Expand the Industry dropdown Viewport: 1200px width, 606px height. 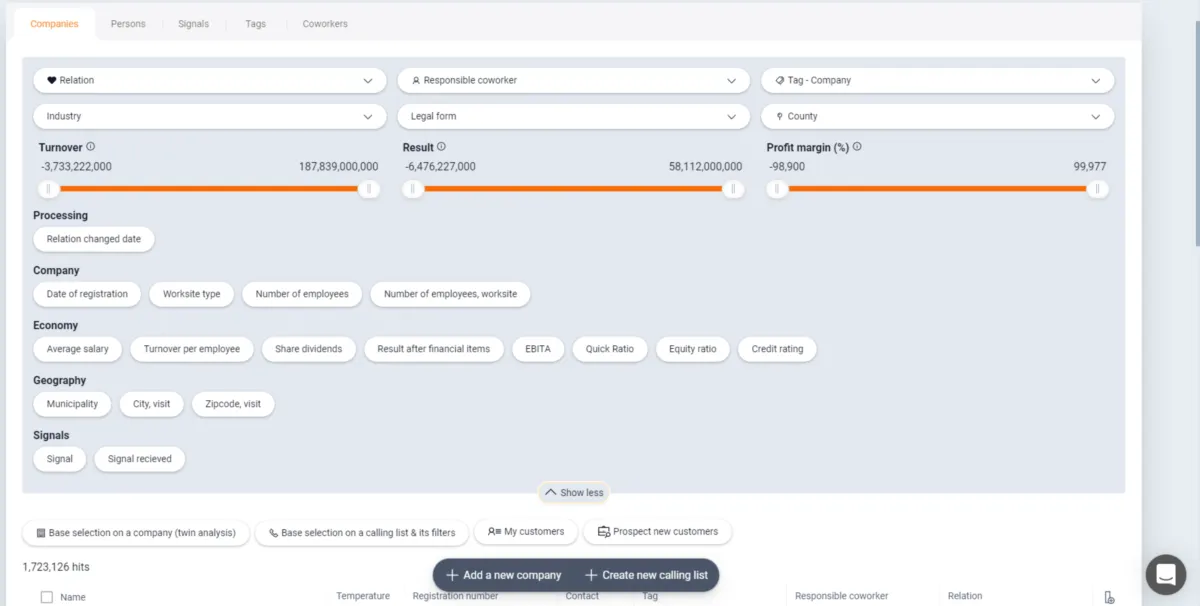click(209, 116)
